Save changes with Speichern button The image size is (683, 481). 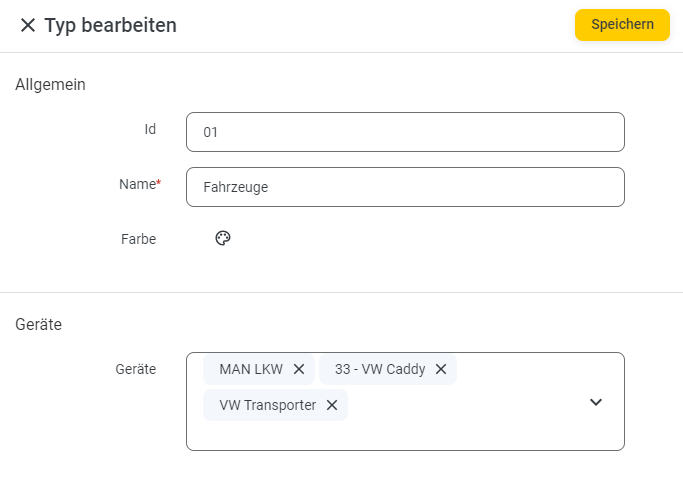pyautogui.click(x=622, y=25)
